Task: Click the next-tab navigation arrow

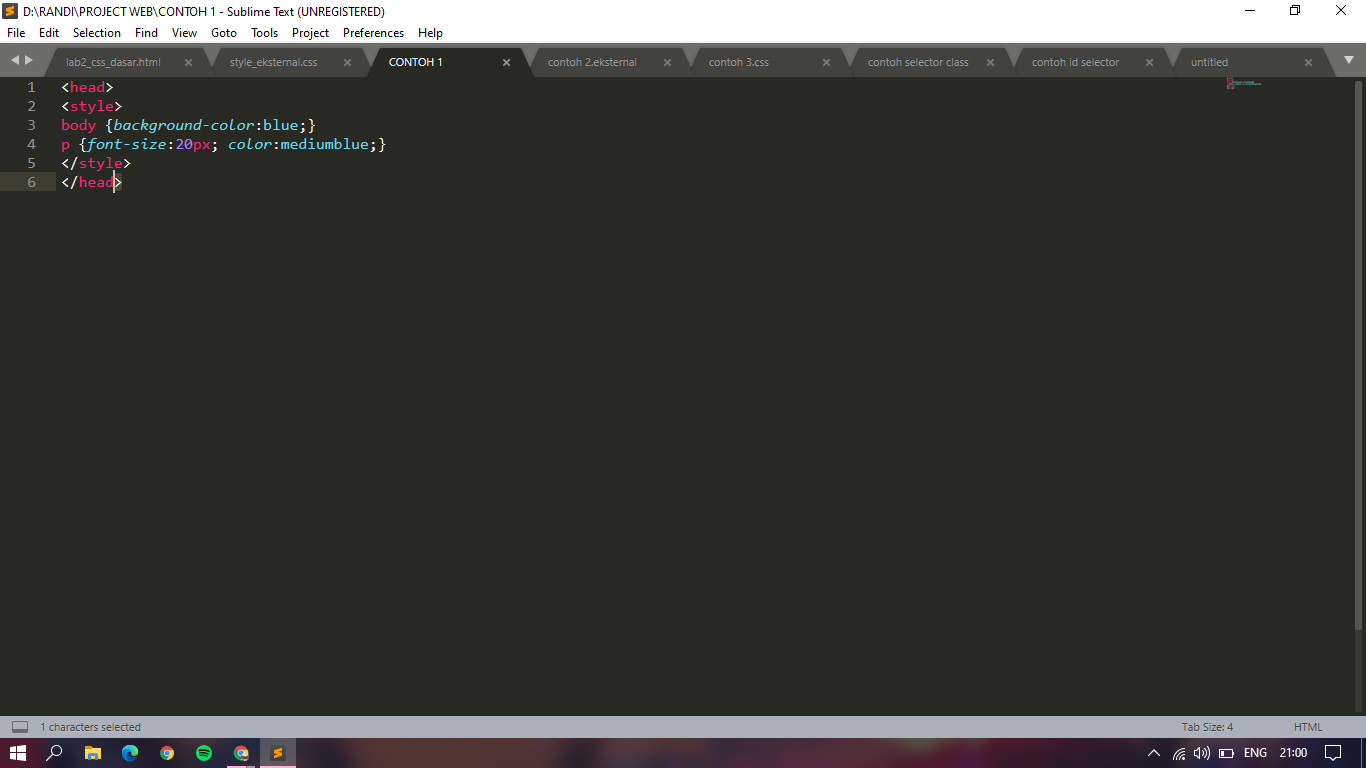Action: 27,59
